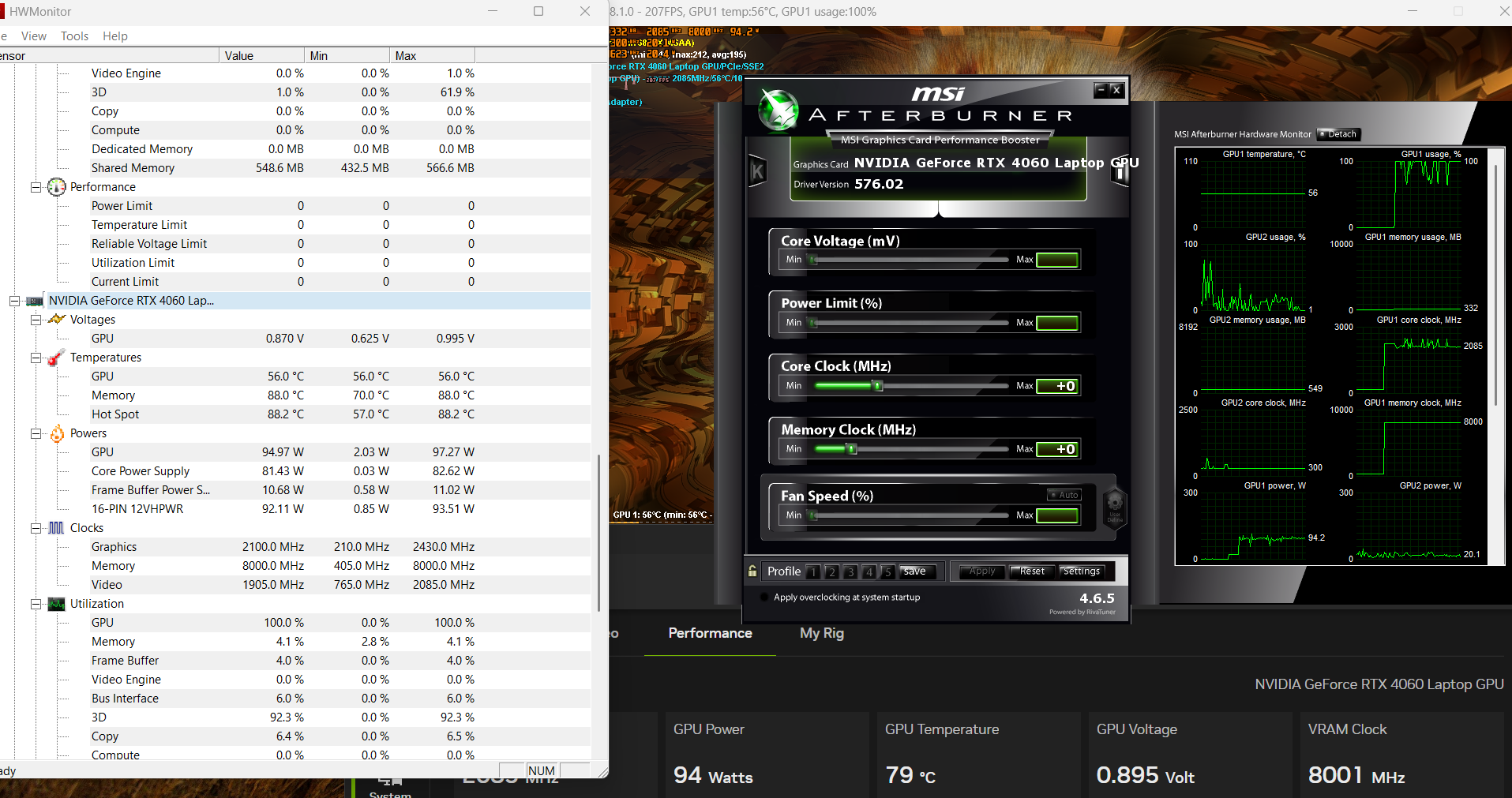Click the Min column header
The width and height of the screenshot is (1512, 798).
(x=347, y=55)
